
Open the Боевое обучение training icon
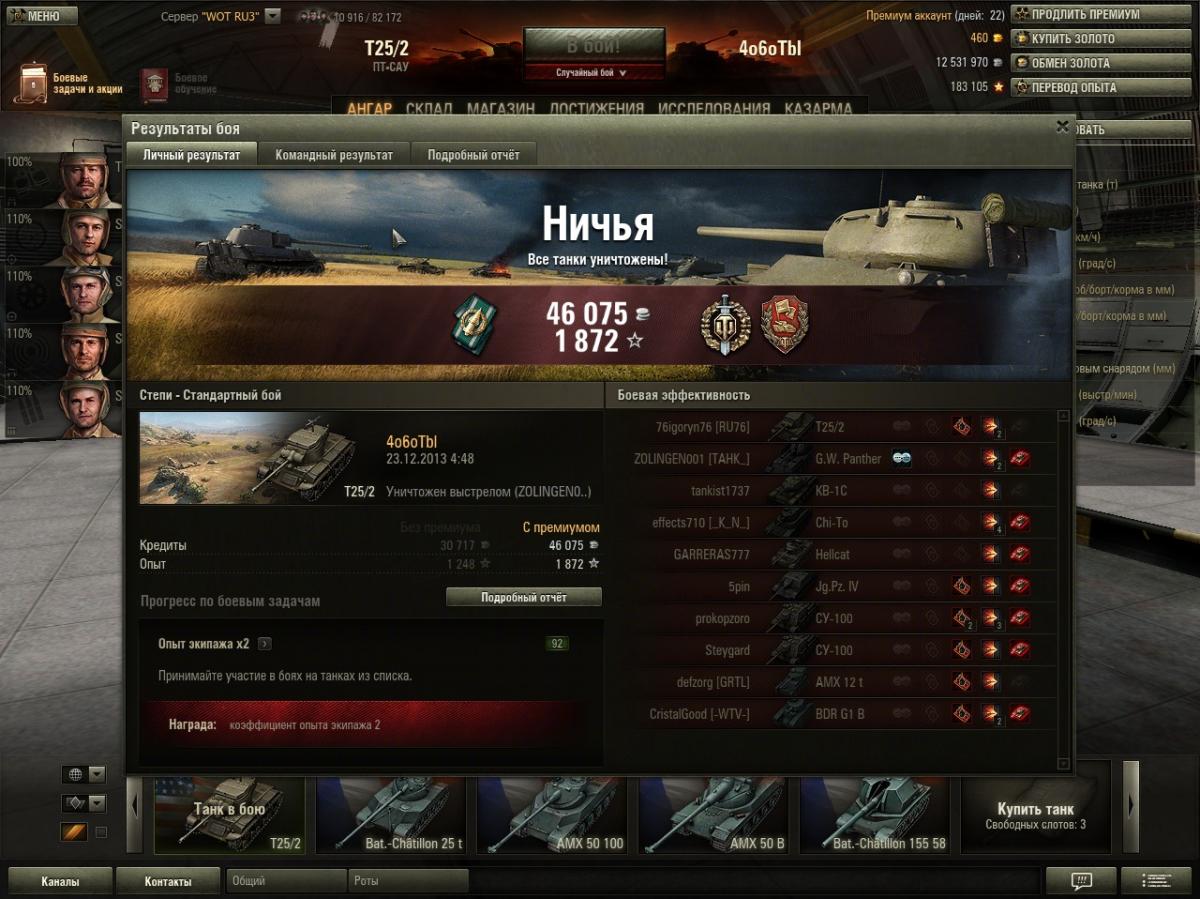coord(154,85)
